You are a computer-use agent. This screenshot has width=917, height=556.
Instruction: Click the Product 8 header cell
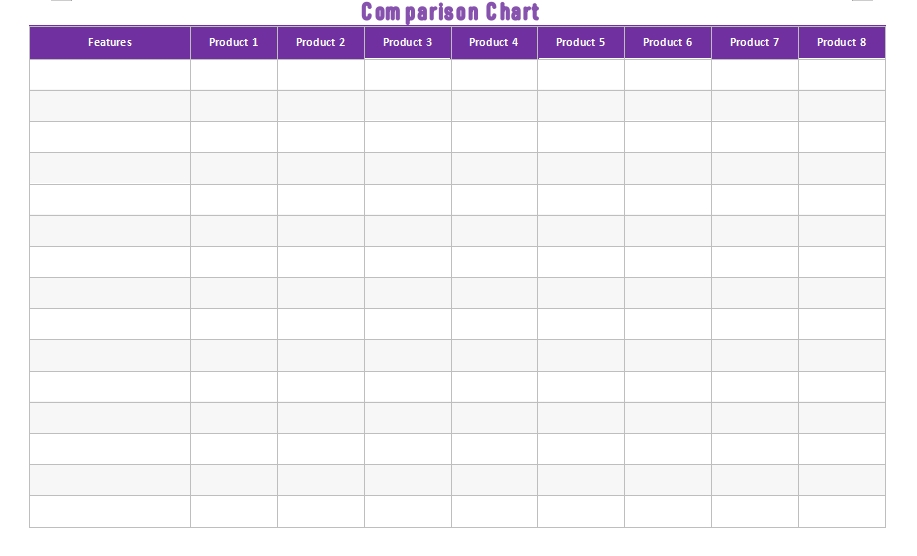pyautogui.click(x=842, y=43)
